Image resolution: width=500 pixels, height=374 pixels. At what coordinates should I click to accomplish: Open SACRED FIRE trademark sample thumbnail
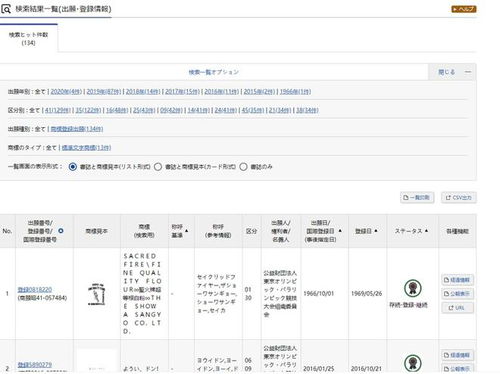click(97, 294)
